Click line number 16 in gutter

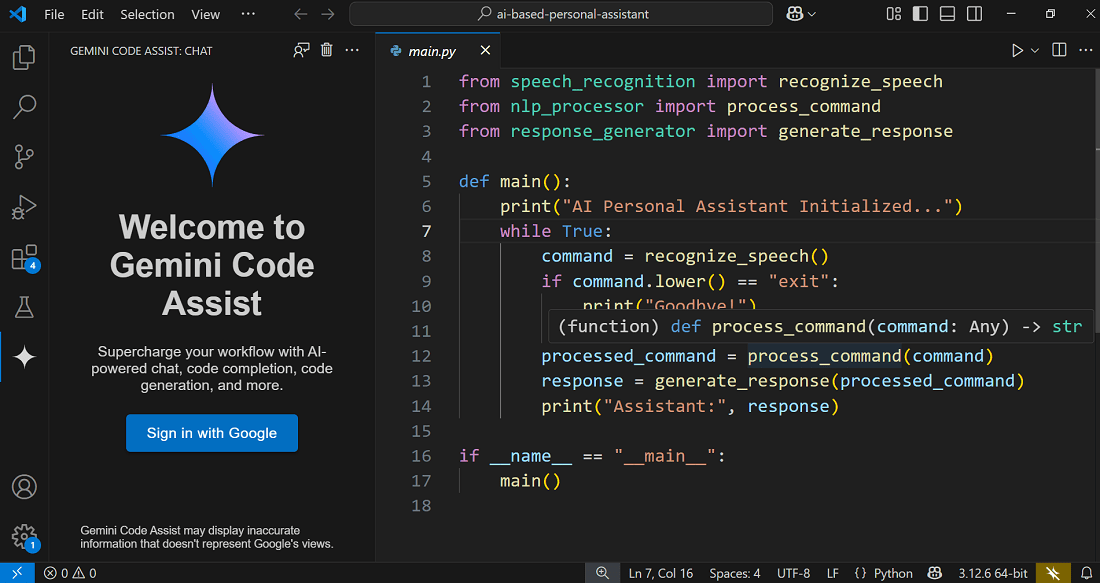click(x=421, y=456)
